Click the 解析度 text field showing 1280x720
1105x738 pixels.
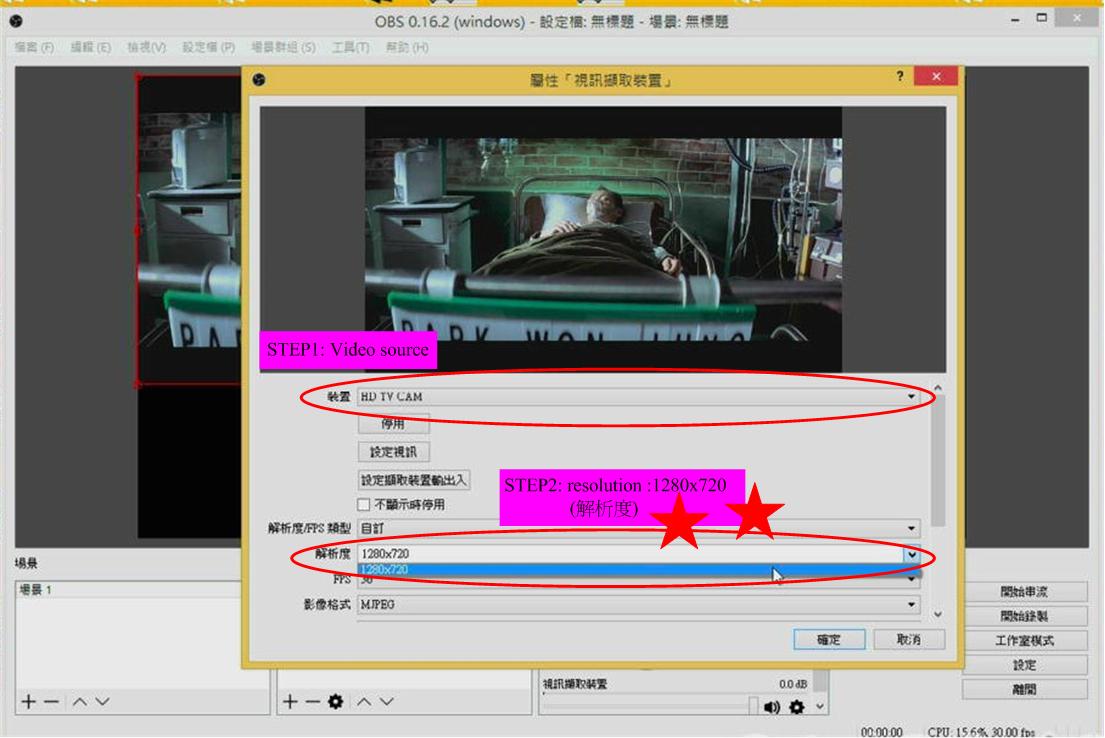(631, 555)
